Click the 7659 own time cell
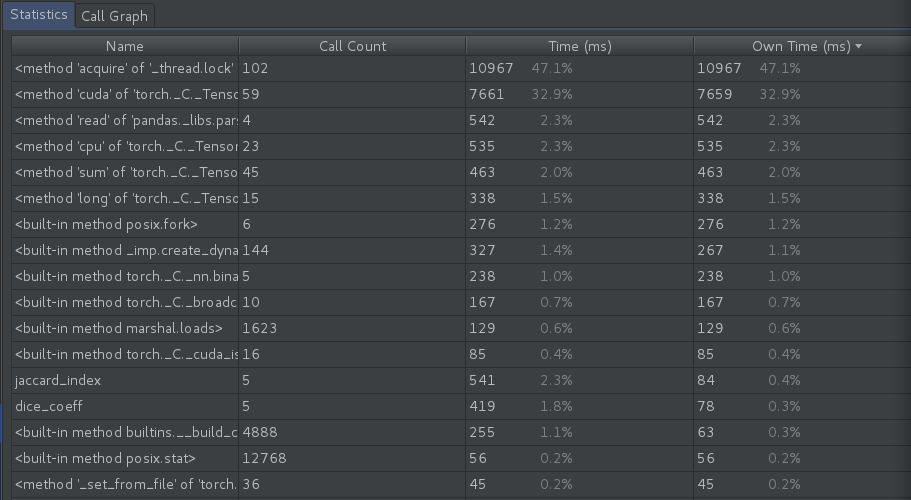Viewport: 911px width, 500px height. pyautogui.click(x=715, y=94)
